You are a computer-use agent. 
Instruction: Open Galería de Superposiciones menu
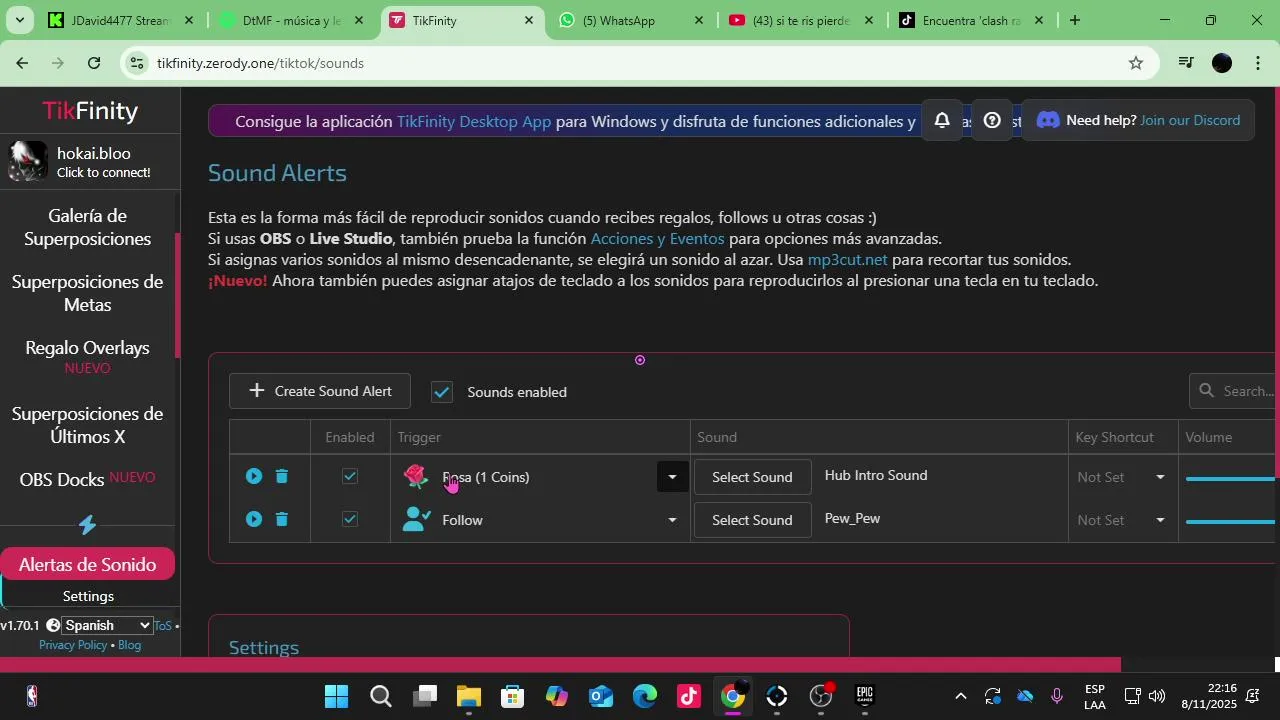[x=87, y=227]
